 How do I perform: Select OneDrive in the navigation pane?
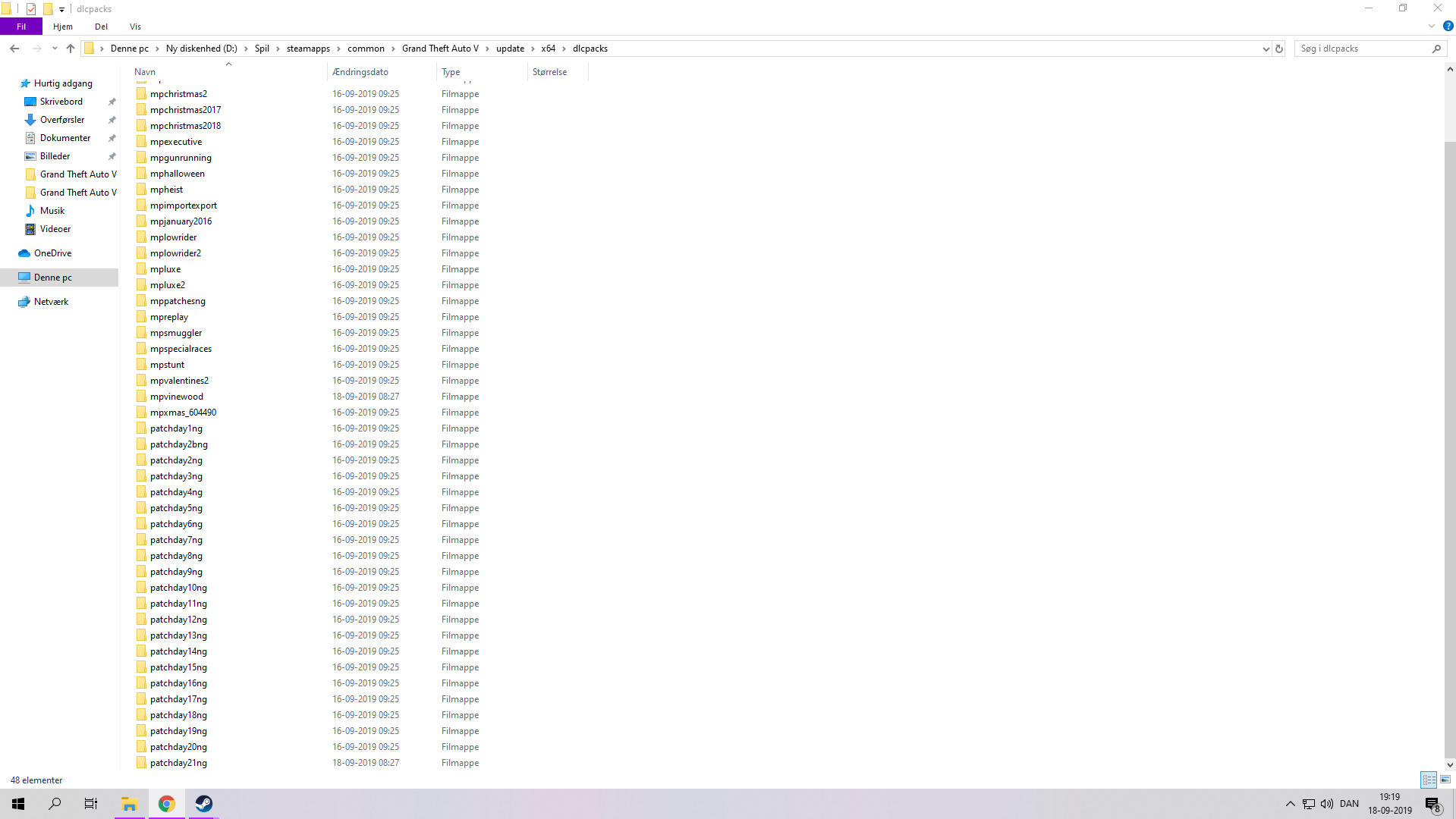[53, 253]
